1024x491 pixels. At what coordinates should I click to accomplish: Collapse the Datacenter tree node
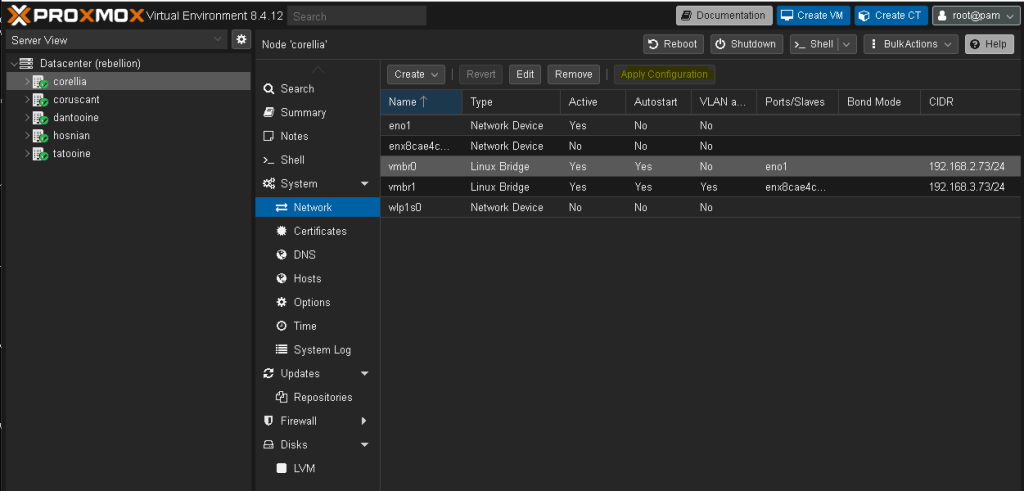point(14,63)
